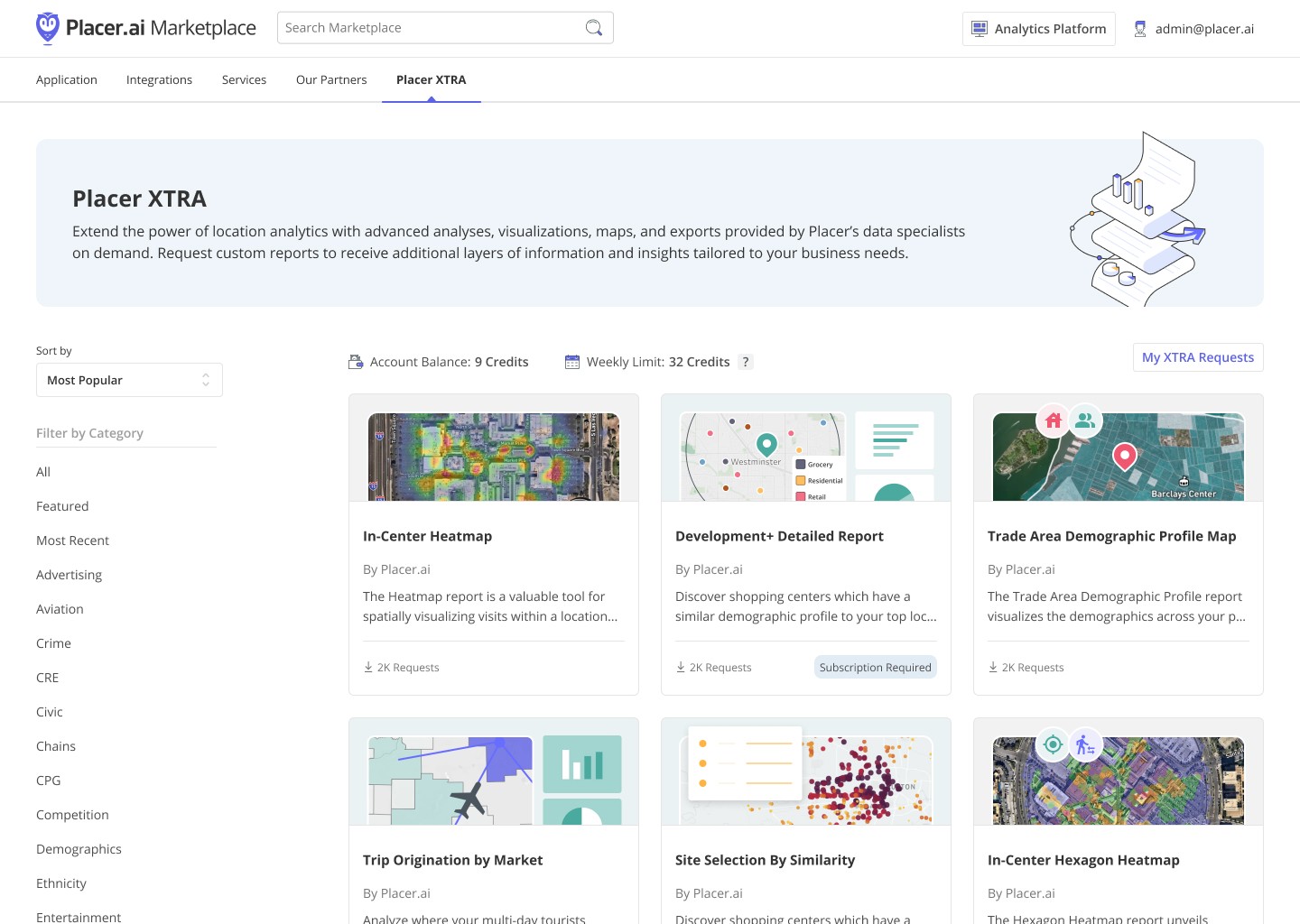Click the Account Balance wallet icon
Image resolution: width=1300 pixels, height=924 pixels.
point(356,362)
